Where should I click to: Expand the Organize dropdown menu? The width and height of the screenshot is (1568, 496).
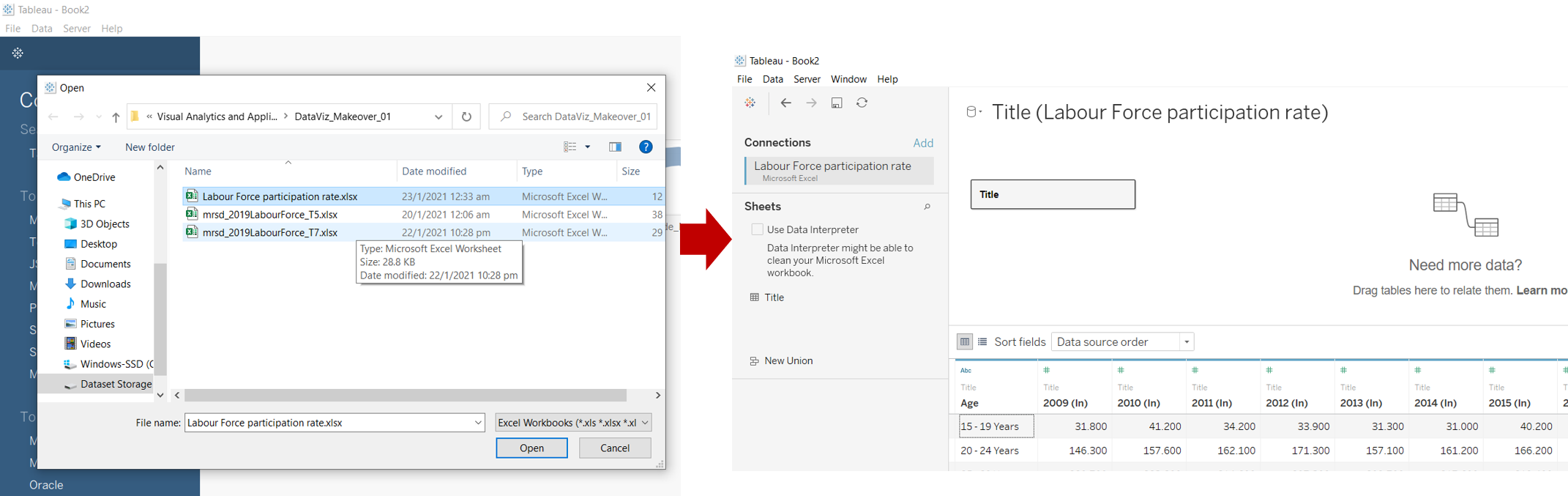point(76,147)
